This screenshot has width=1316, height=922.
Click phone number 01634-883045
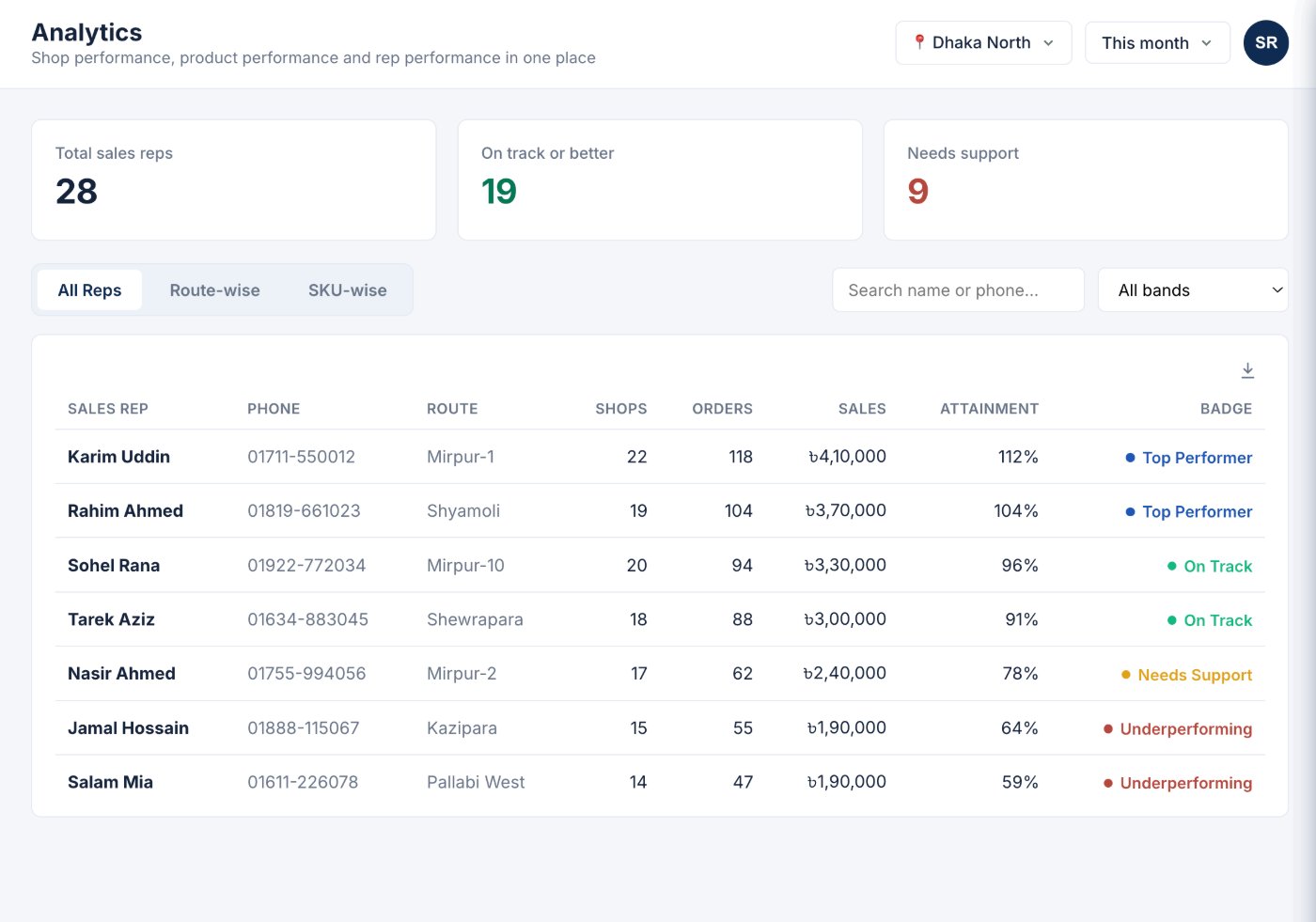(x=307, y=619)
